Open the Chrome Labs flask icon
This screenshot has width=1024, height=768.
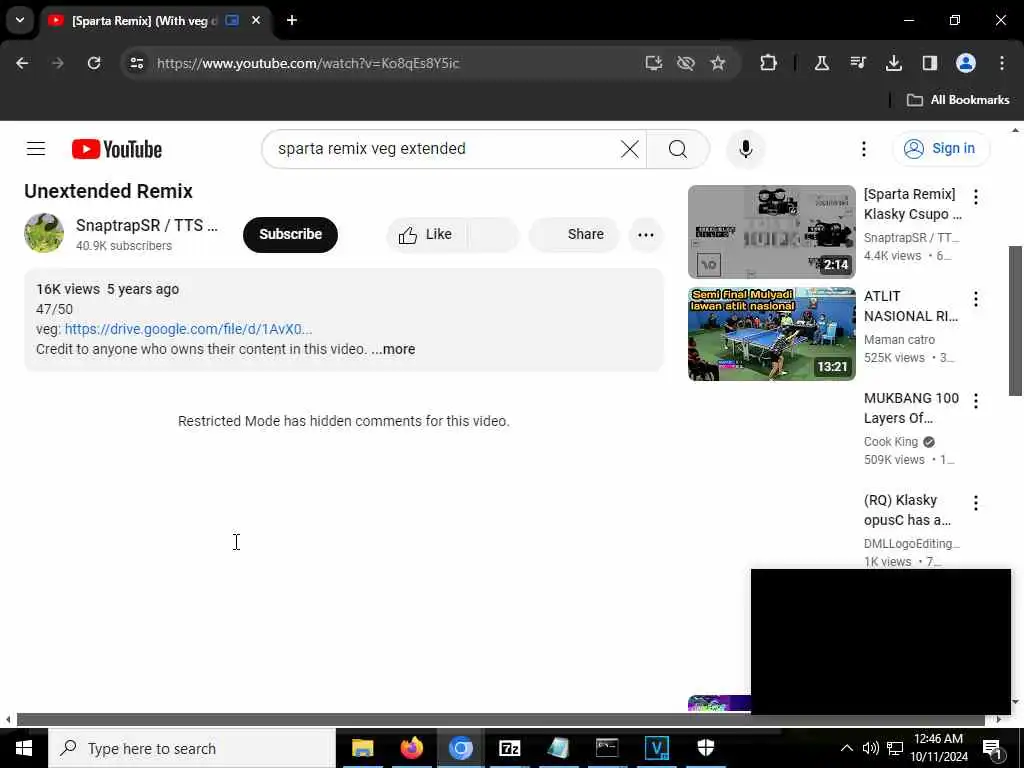click(822, 63)
